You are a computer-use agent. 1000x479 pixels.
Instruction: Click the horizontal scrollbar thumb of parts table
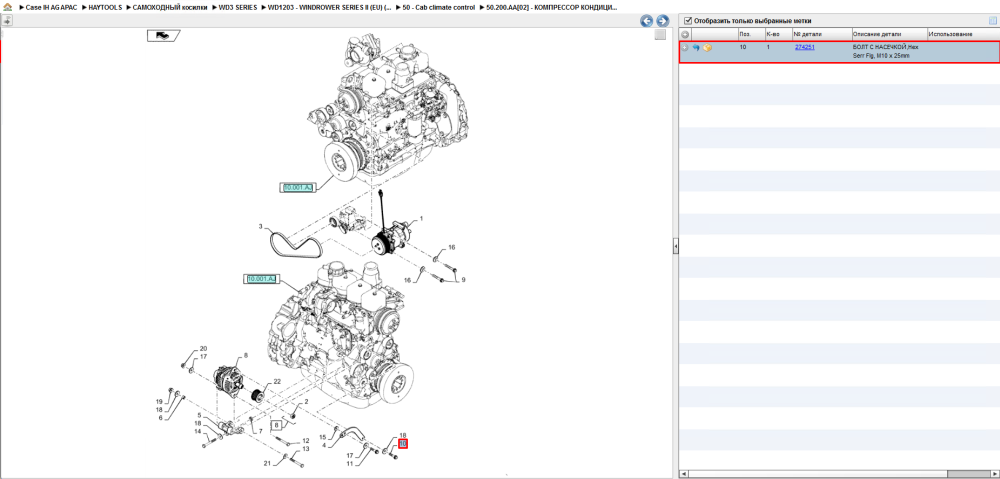pos(968,474)
